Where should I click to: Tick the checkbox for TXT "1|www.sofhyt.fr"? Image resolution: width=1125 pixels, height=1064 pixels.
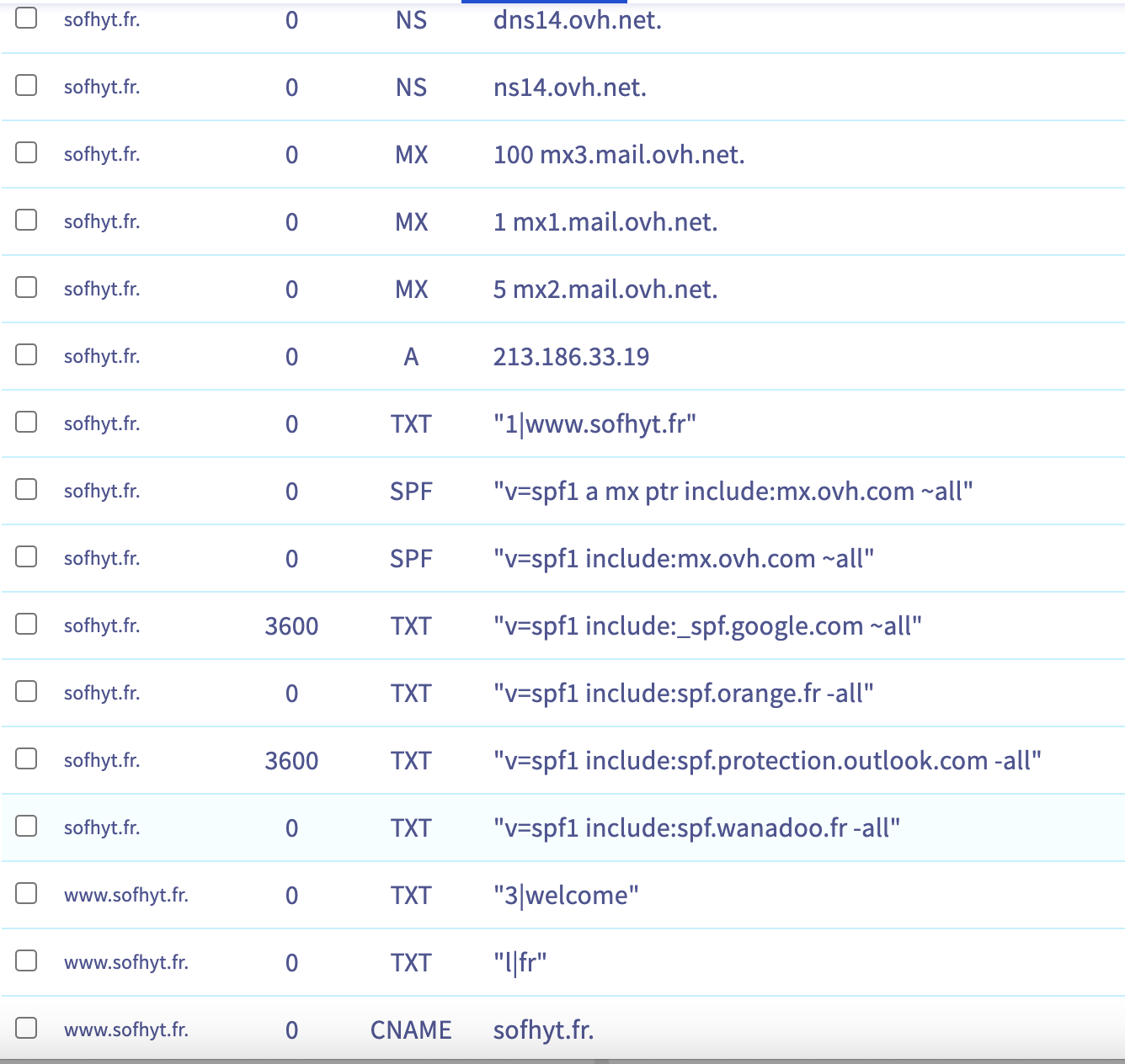pos(26,422)
